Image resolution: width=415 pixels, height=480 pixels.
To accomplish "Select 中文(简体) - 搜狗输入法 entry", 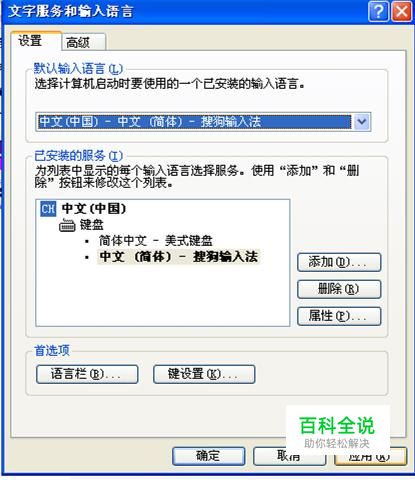I will [179, 257].
